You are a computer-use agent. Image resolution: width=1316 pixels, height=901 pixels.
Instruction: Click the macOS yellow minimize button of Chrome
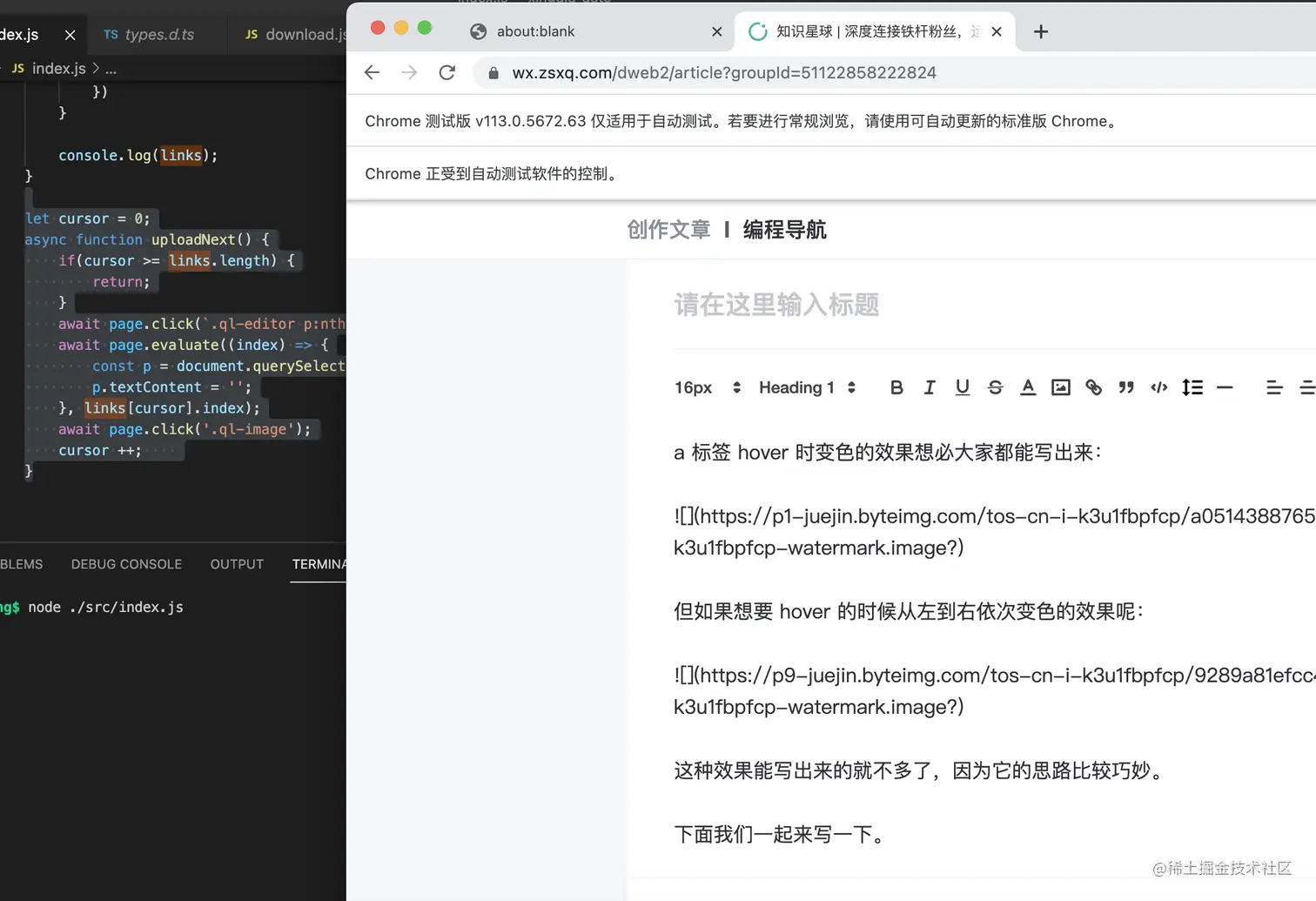tap(401, 28)
